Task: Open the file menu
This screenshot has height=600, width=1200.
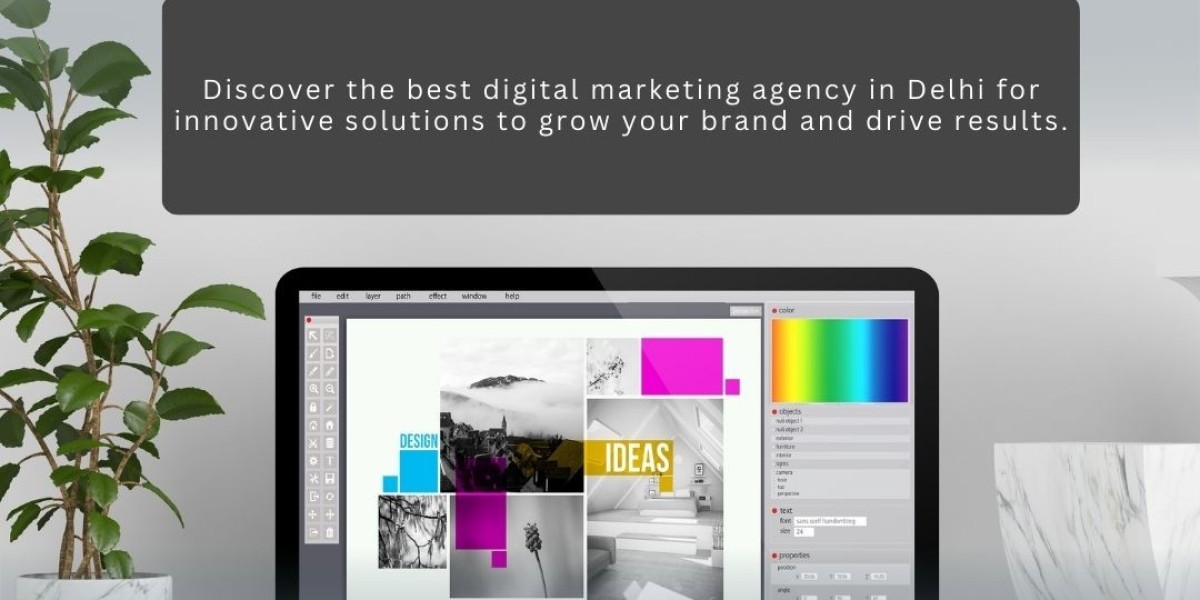Action: point(316,296)
